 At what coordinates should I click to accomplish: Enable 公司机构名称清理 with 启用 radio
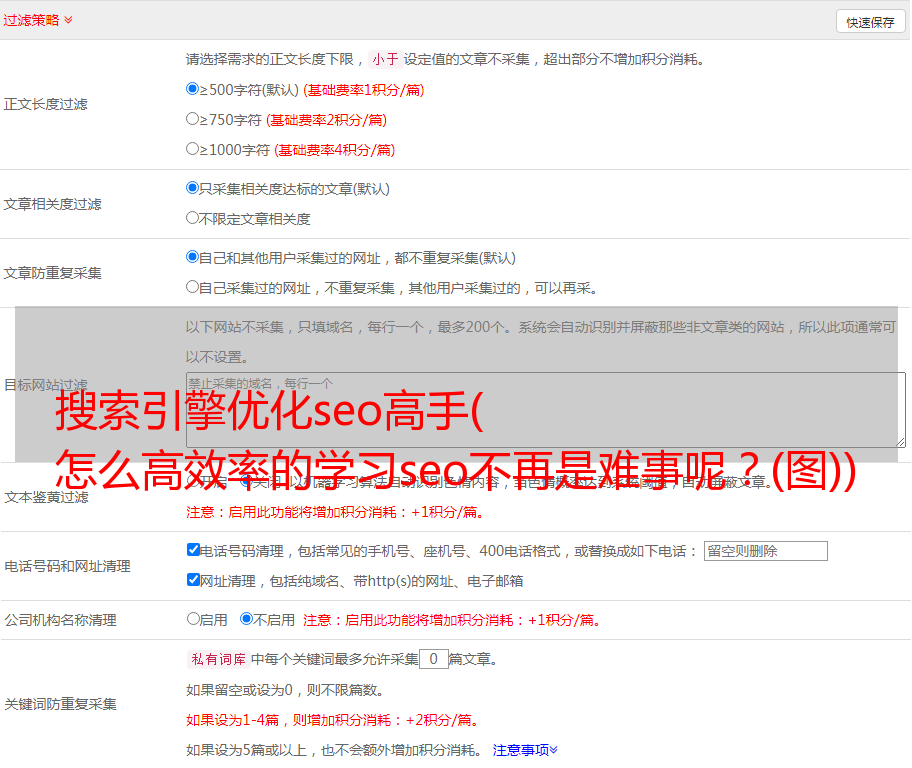pos(193,619)
